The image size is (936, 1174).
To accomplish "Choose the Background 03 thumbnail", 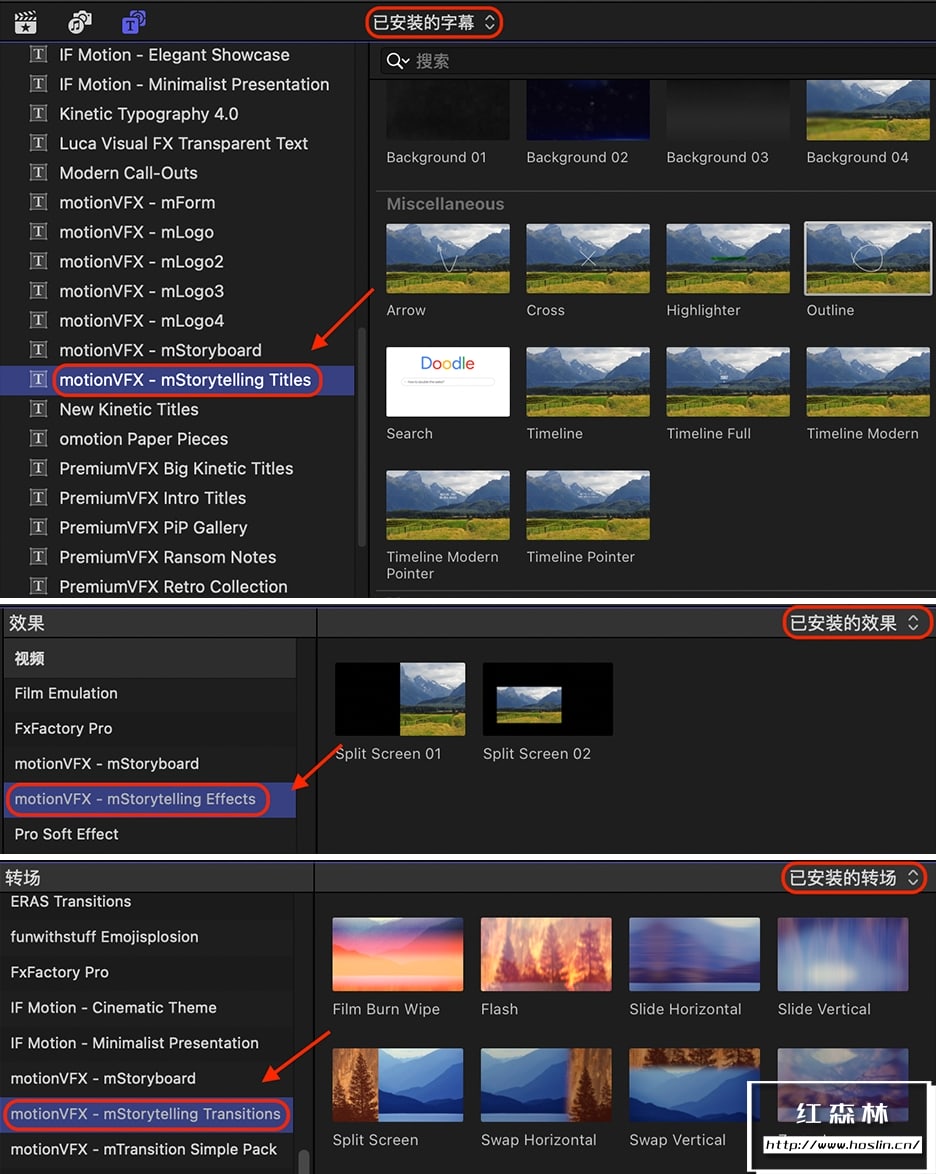I will pos(728,110).
